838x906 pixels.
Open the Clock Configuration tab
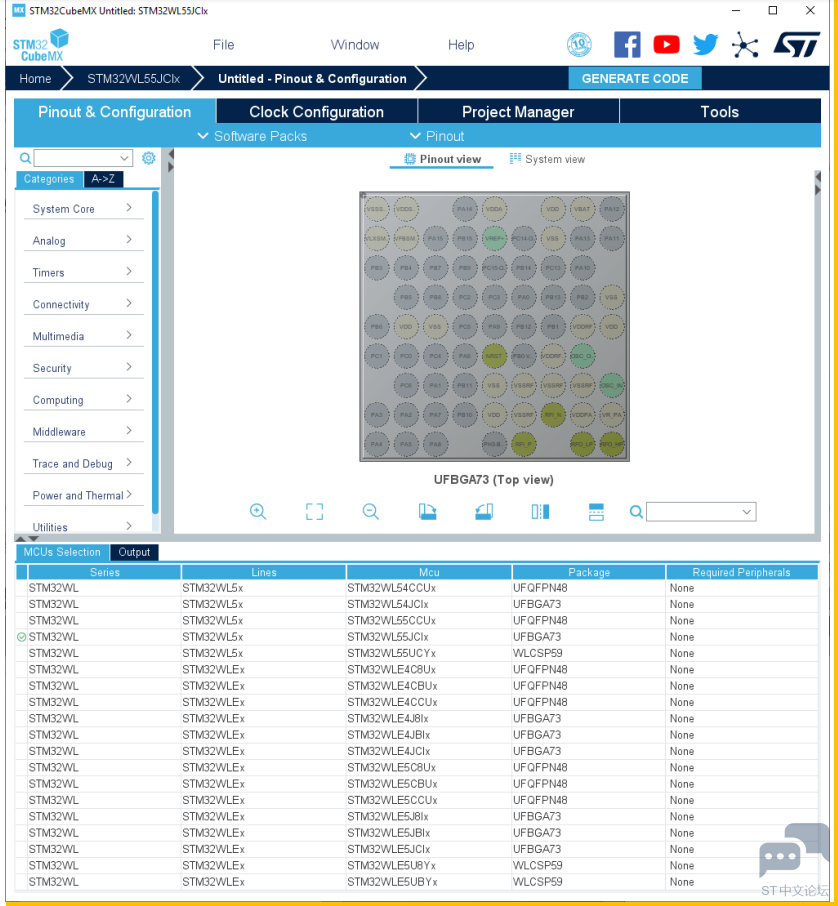pyautogui.click(x=316, y=112)
